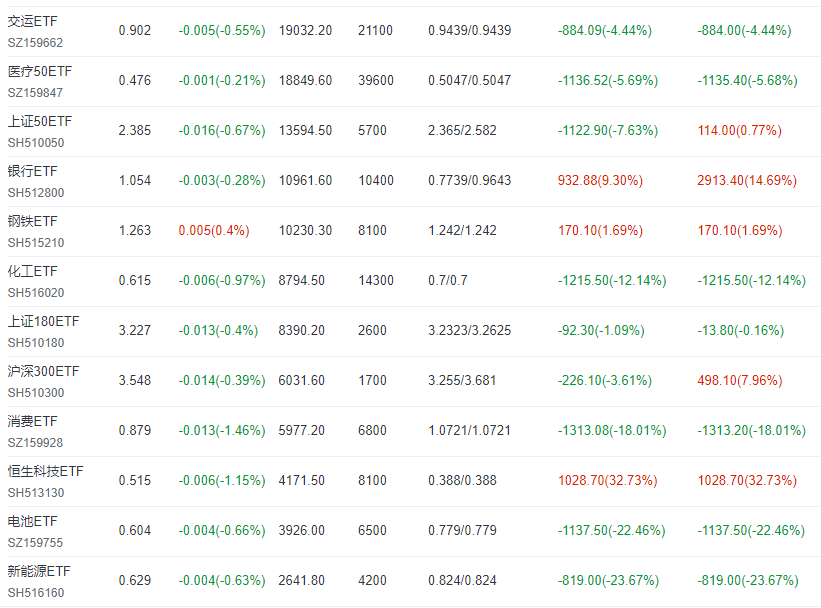This screenshot has width=821, height=608.
Task: Select profit 932.88(9.30%)
Action: click(x=600, y=180)
